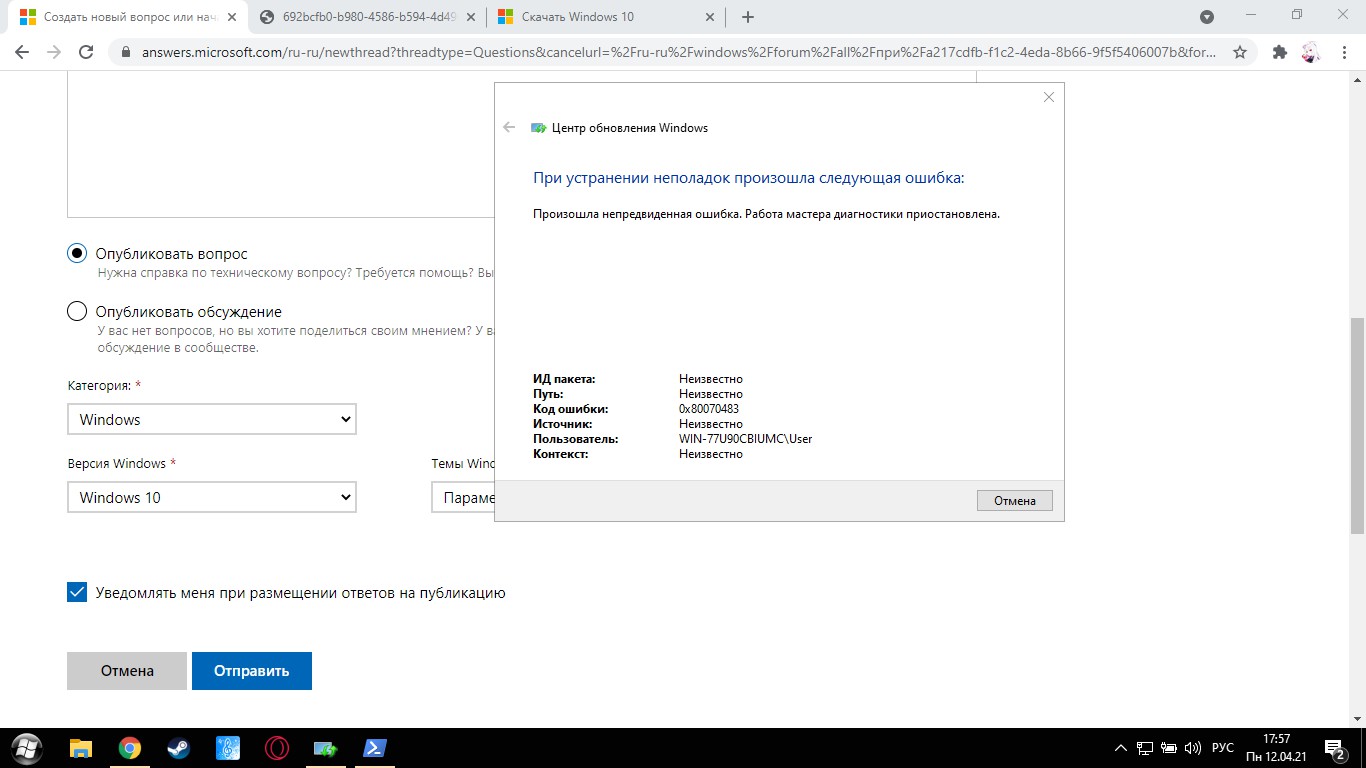The height and width of the screenshot is (768, 1366).
Task: Open a new tab with plus
Action: pyautogui.click(x=748, y=16)
